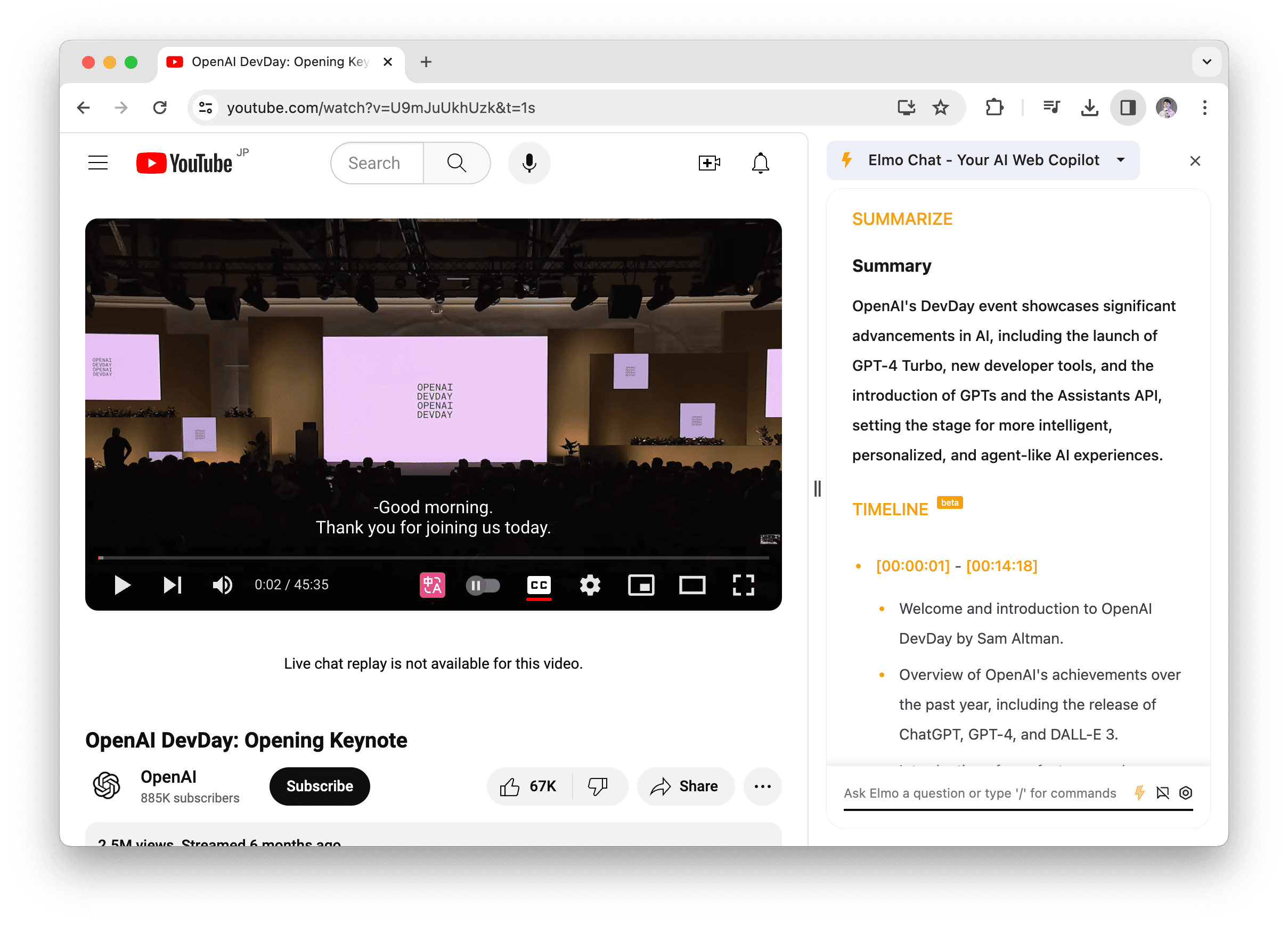Open the OpenAI channel name link

click(x=168, y=776)
